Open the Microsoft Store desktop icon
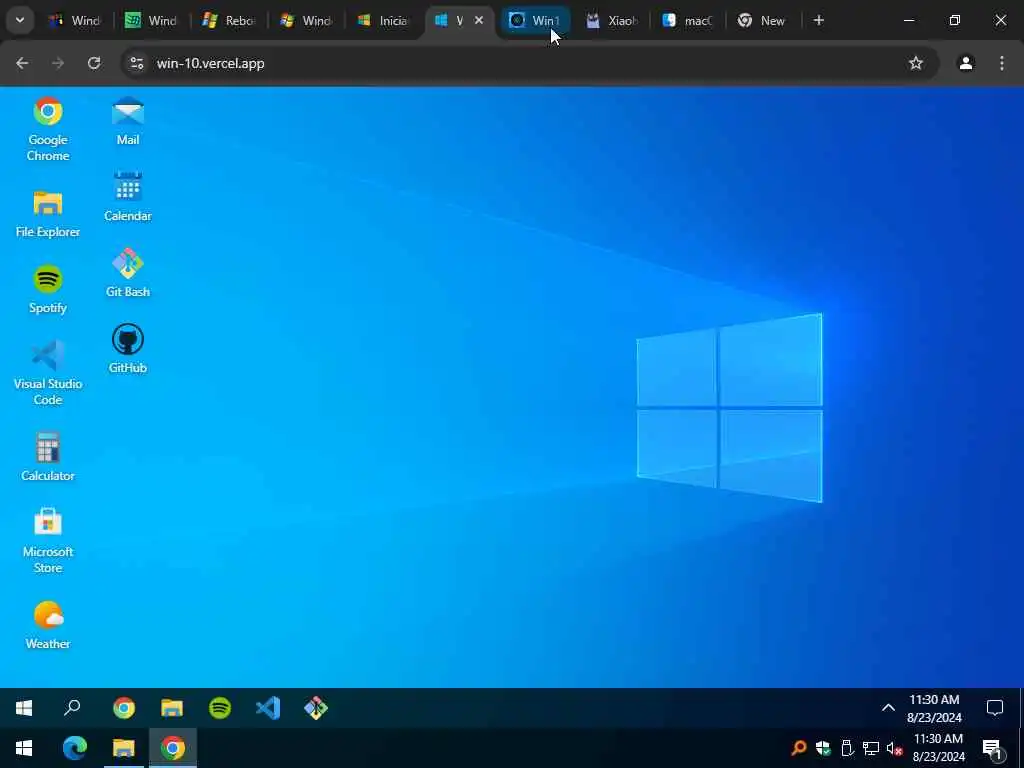 click(x=48, y=541)
